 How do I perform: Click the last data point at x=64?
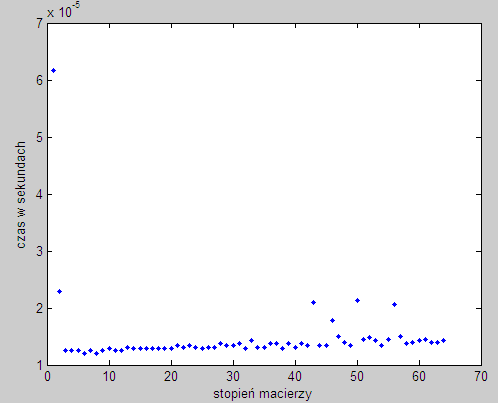click(x=443, y=340)
